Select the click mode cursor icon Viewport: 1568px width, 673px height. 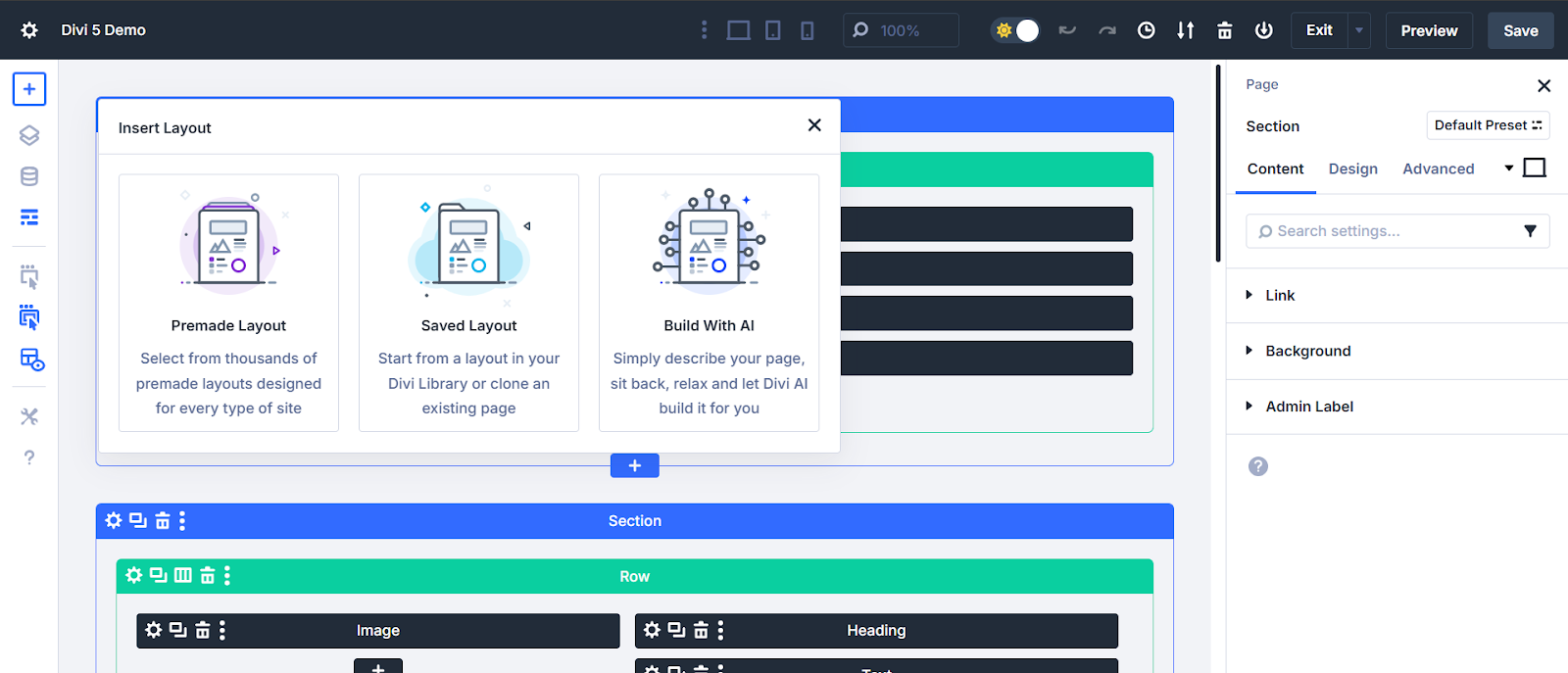pyautogui.click(x=29, y=276)
